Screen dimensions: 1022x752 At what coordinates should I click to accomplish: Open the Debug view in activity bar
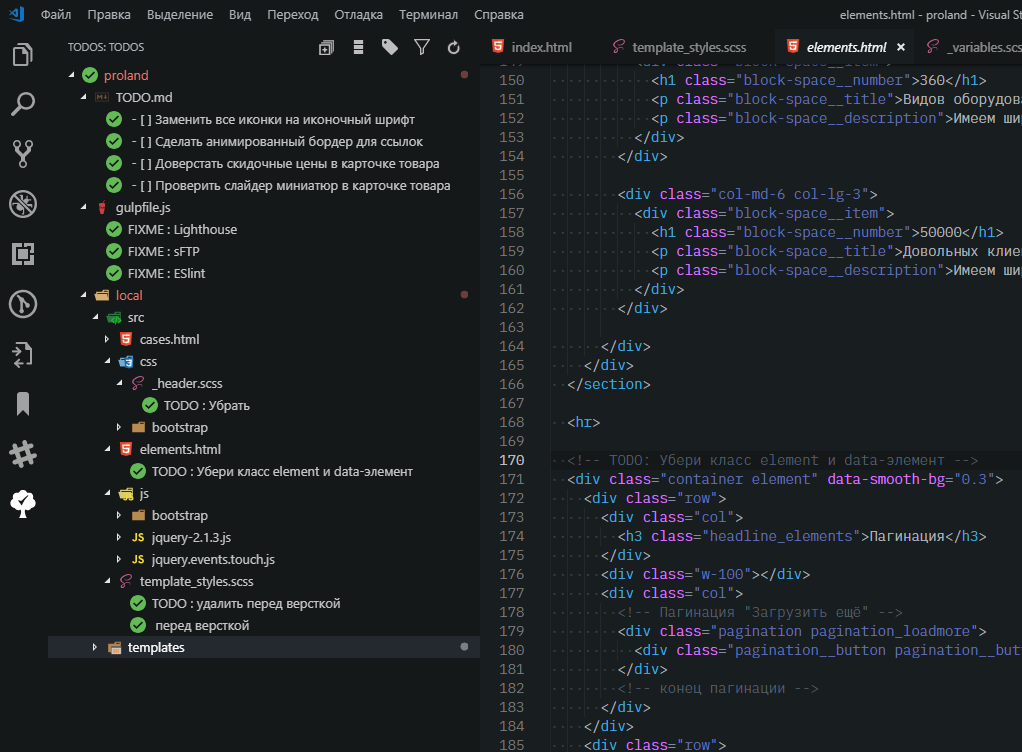(23, 204)
